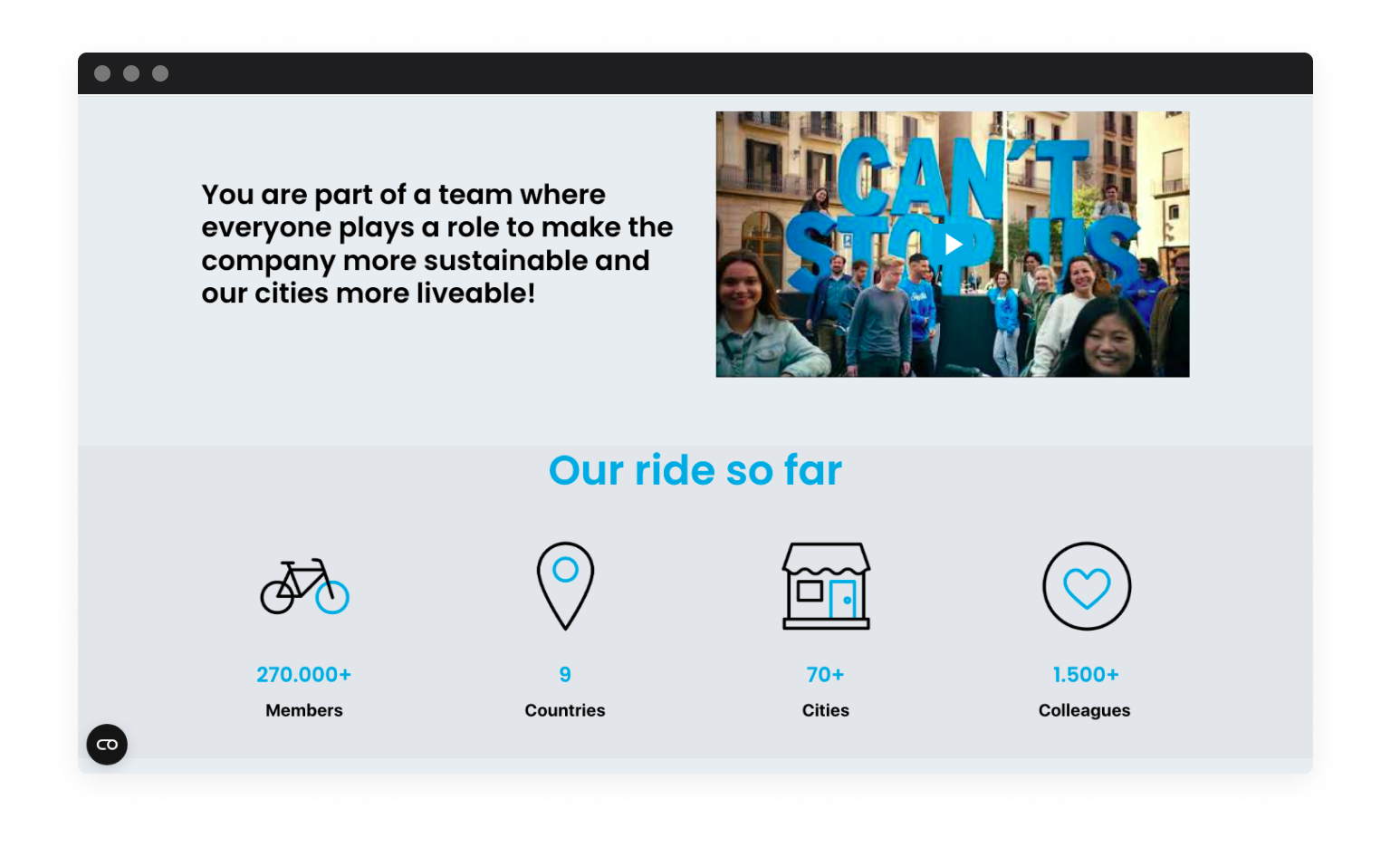This screenshot has height=857, width=1400.
Task: Click the Countries label
Action: pos(565,710)
